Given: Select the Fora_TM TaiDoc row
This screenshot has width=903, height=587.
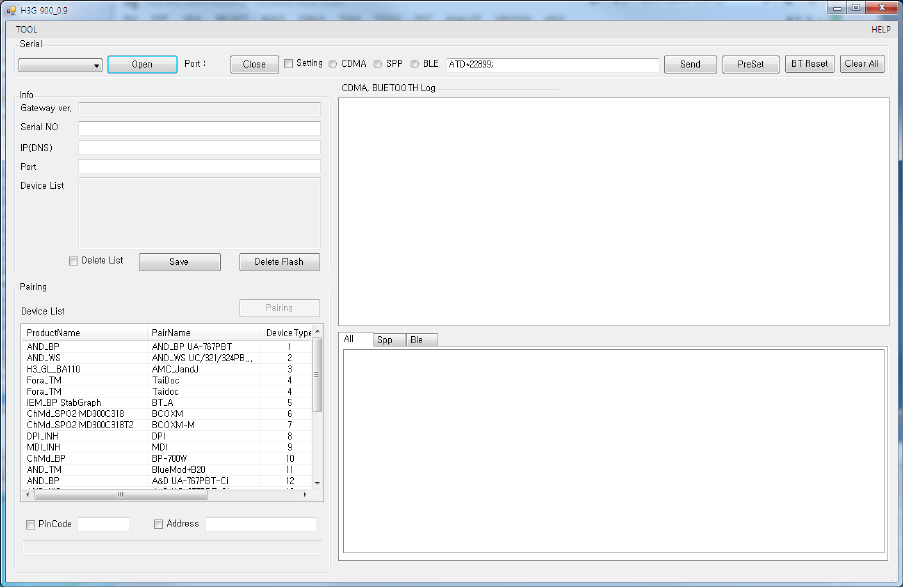Looking at the screenshot, I should [167, 380].
